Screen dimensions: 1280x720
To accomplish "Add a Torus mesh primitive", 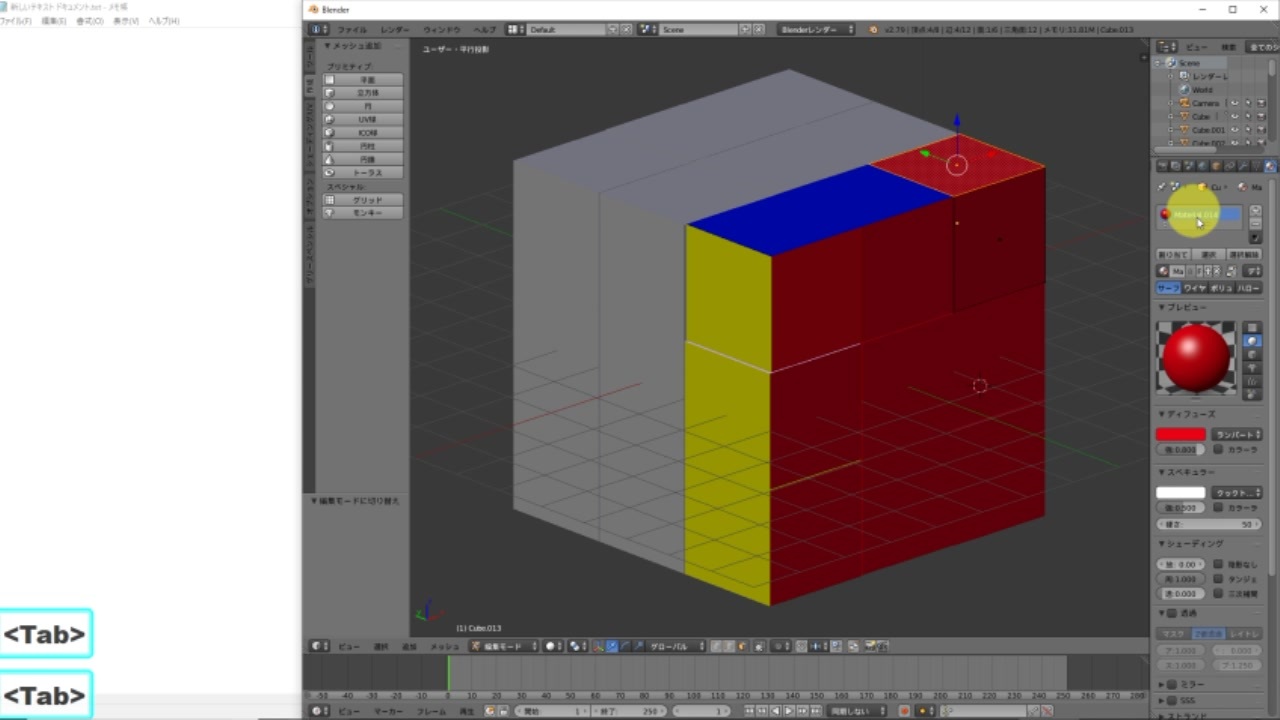I will [363, 173].
